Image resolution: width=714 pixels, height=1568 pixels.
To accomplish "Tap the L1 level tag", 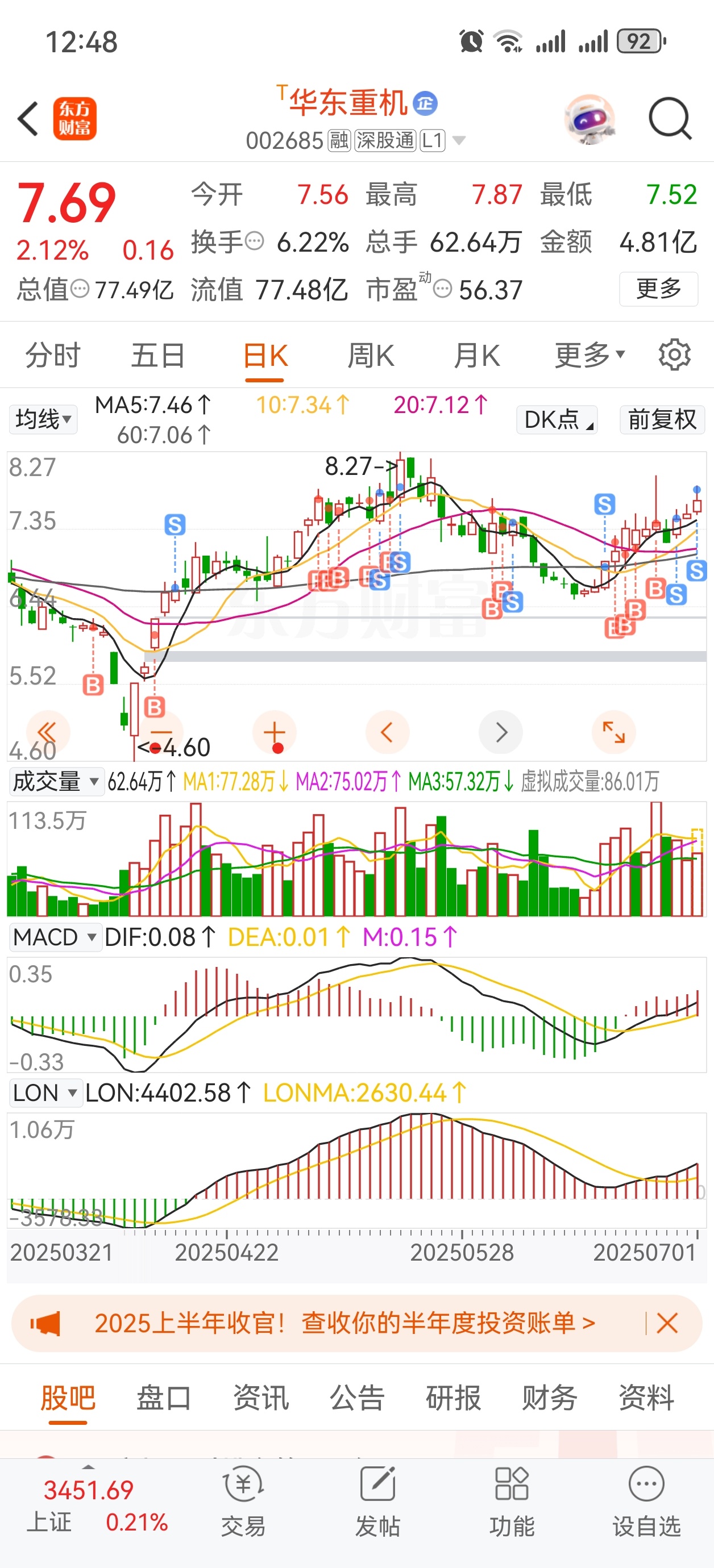I will [432, 141].
